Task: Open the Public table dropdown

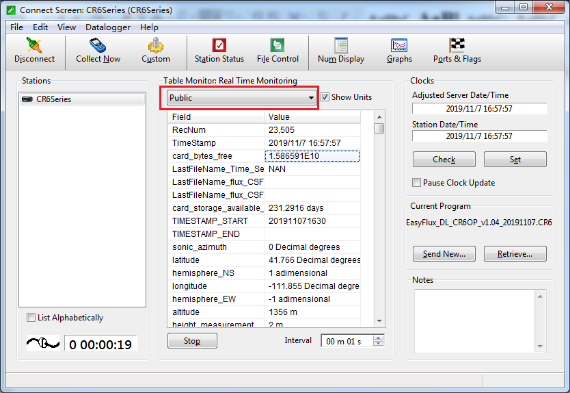Action: (241, 98)
